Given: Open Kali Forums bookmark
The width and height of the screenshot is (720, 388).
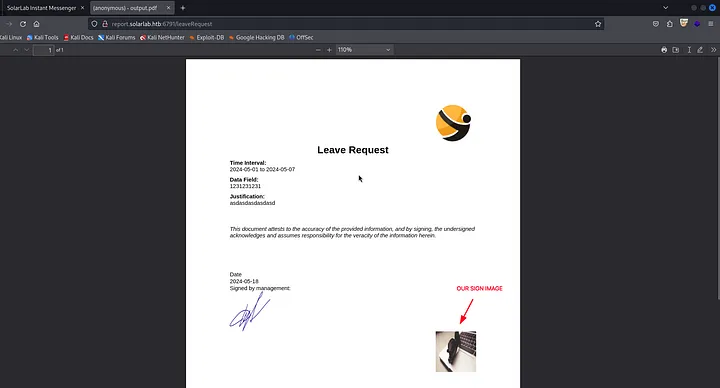Looking at the screenshot, I should [x=117, y=38].
